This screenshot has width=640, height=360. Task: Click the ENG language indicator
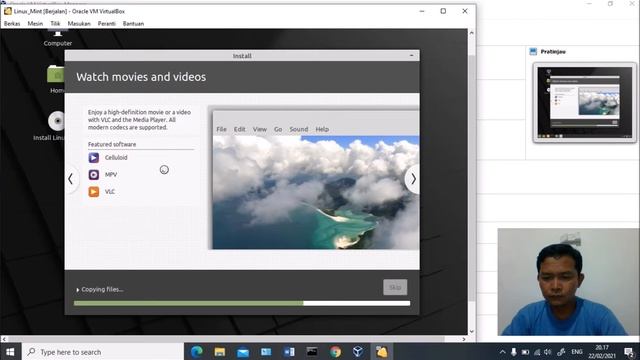(576, 352)
